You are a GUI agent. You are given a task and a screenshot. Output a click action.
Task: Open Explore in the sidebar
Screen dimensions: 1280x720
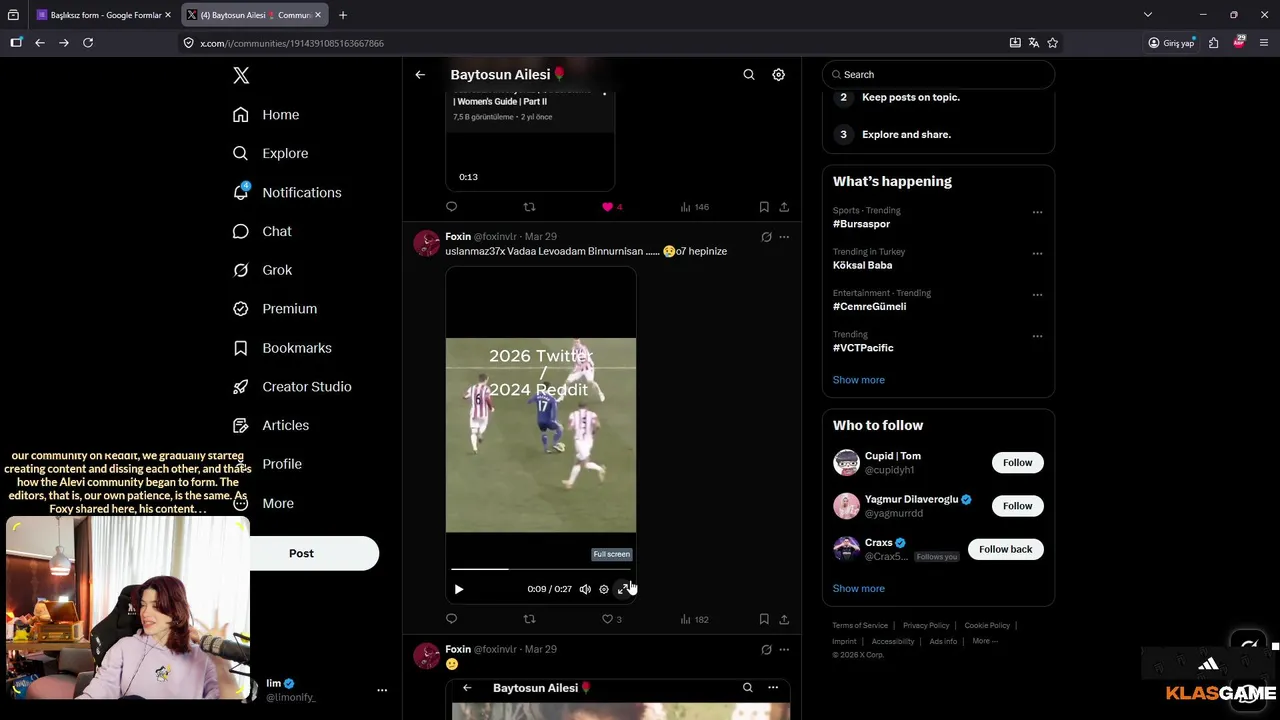(x=270, y=153)
